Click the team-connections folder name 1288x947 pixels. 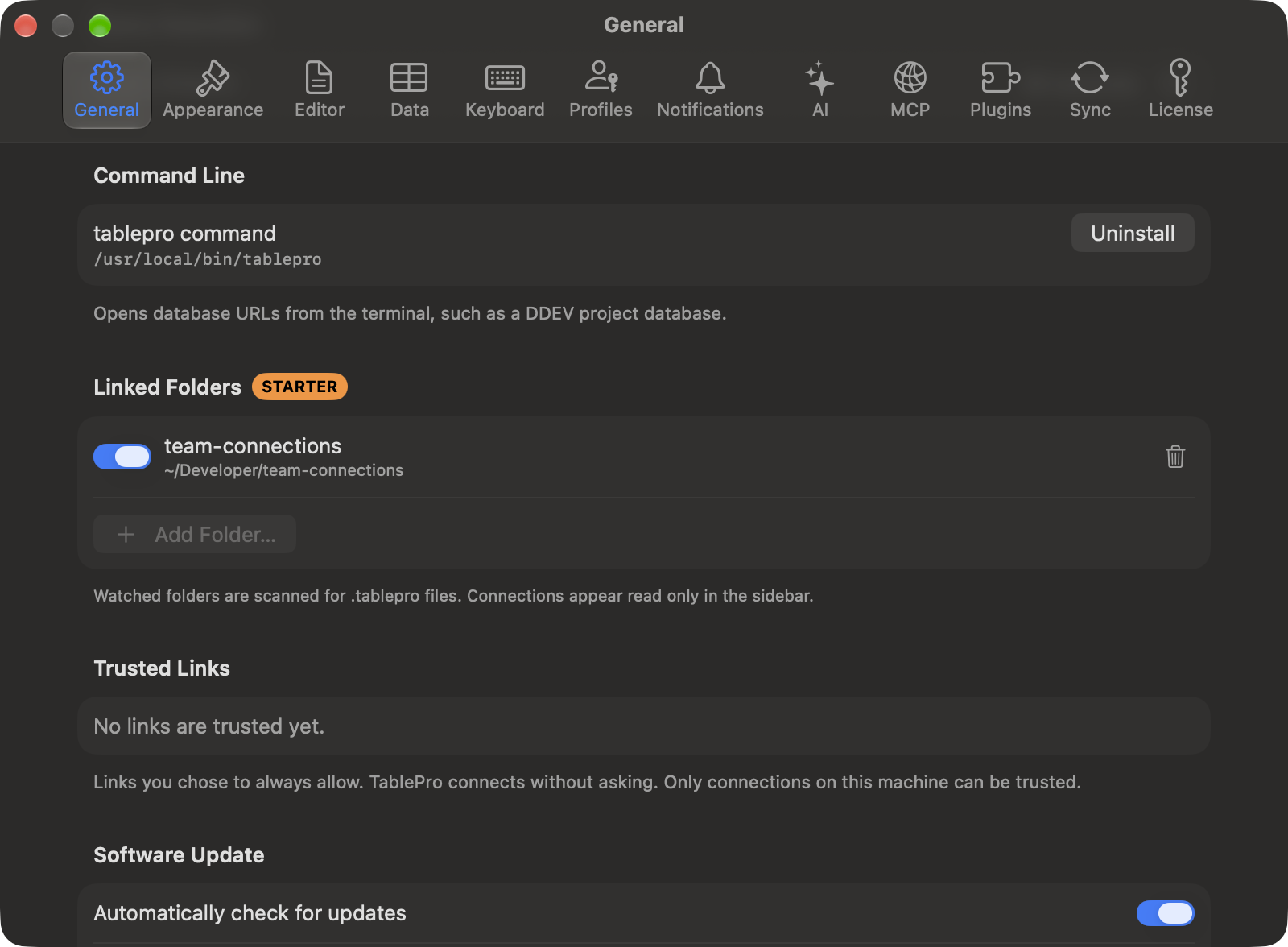click(x=253, y=446)
